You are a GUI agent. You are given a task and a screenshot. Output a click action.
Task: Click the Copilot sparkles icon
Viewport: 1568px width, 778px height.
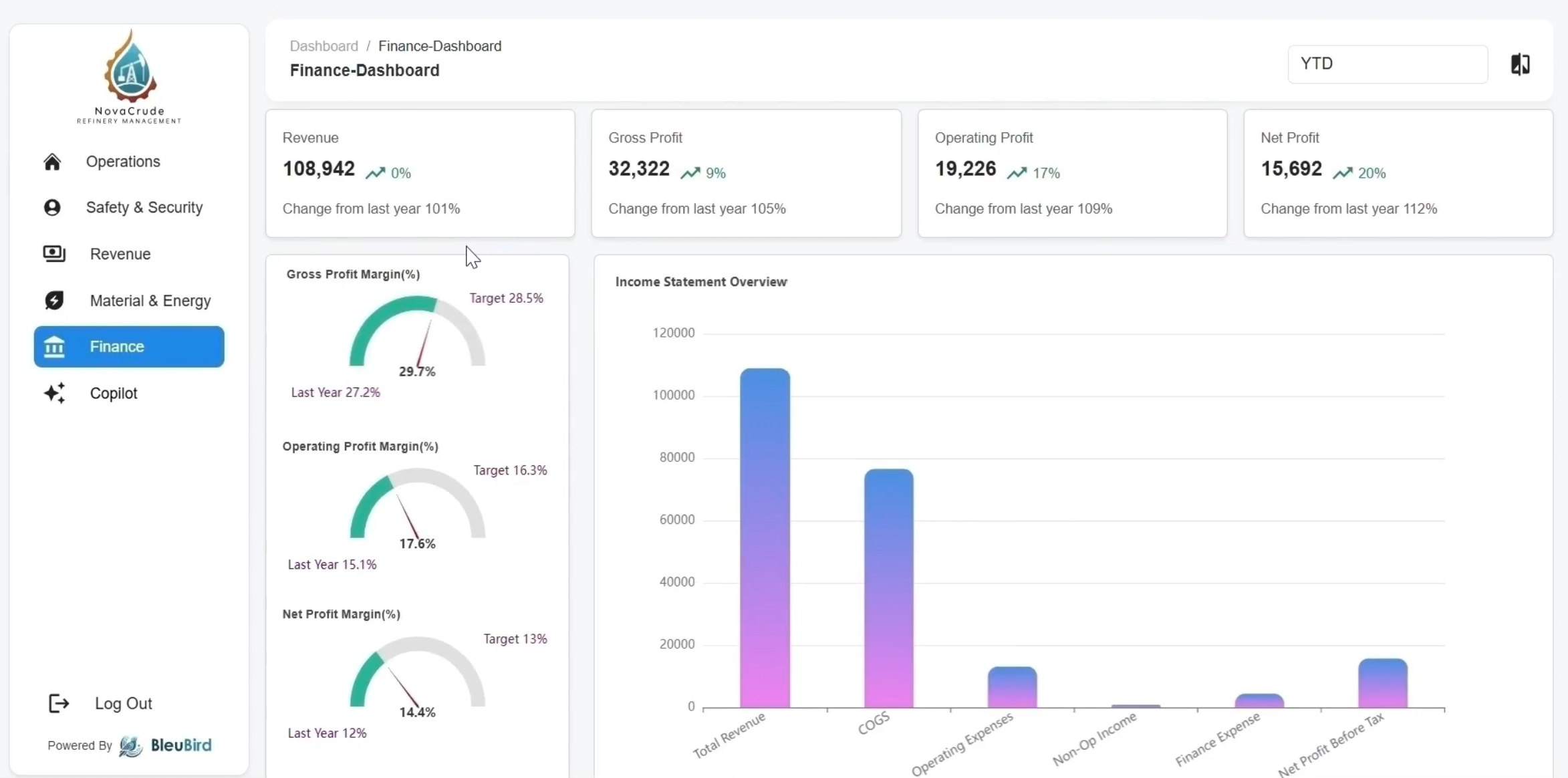coord(55,393)
